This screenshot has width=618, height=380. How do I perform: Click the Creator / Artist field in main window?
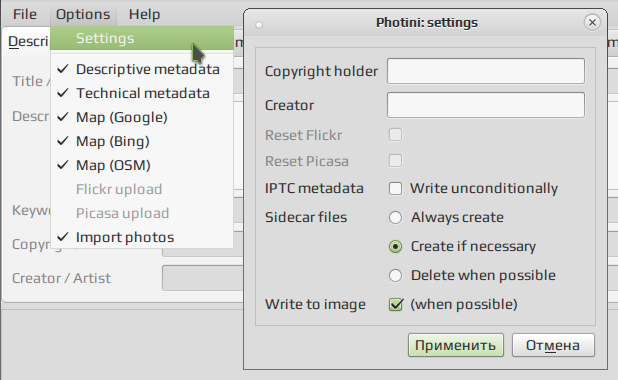[x=202, y=278]
